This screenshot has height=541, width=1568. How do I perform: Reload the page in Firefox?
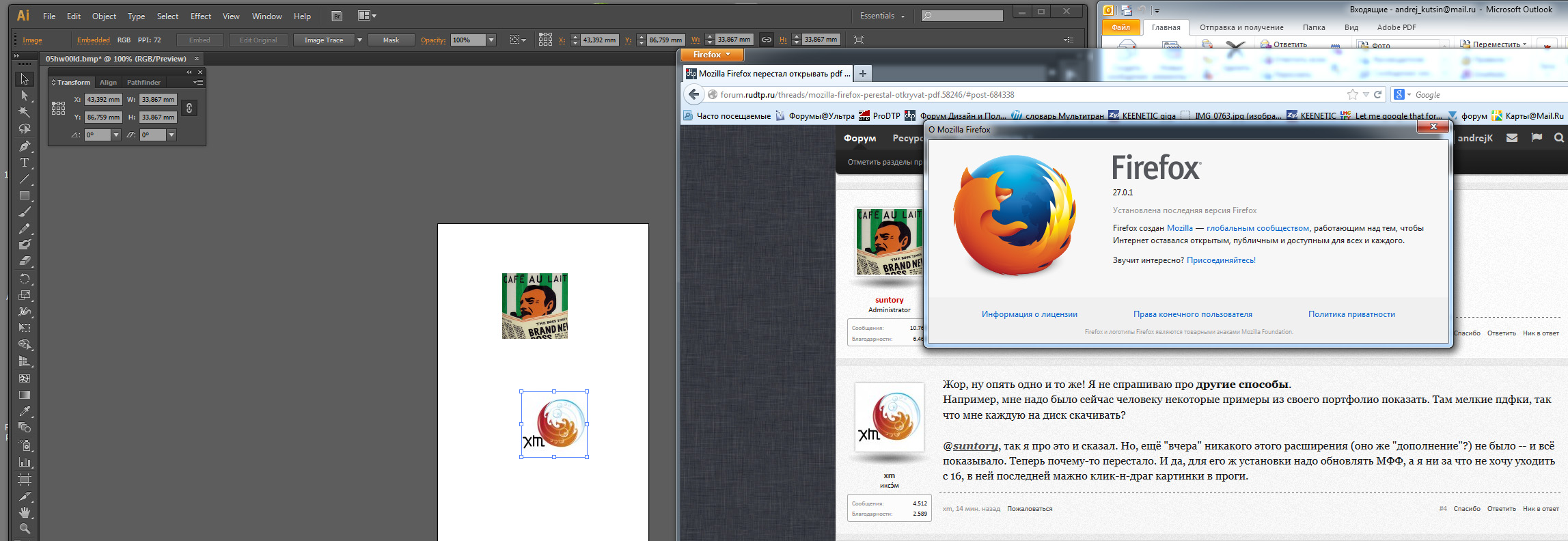(x=1377, y=95)
